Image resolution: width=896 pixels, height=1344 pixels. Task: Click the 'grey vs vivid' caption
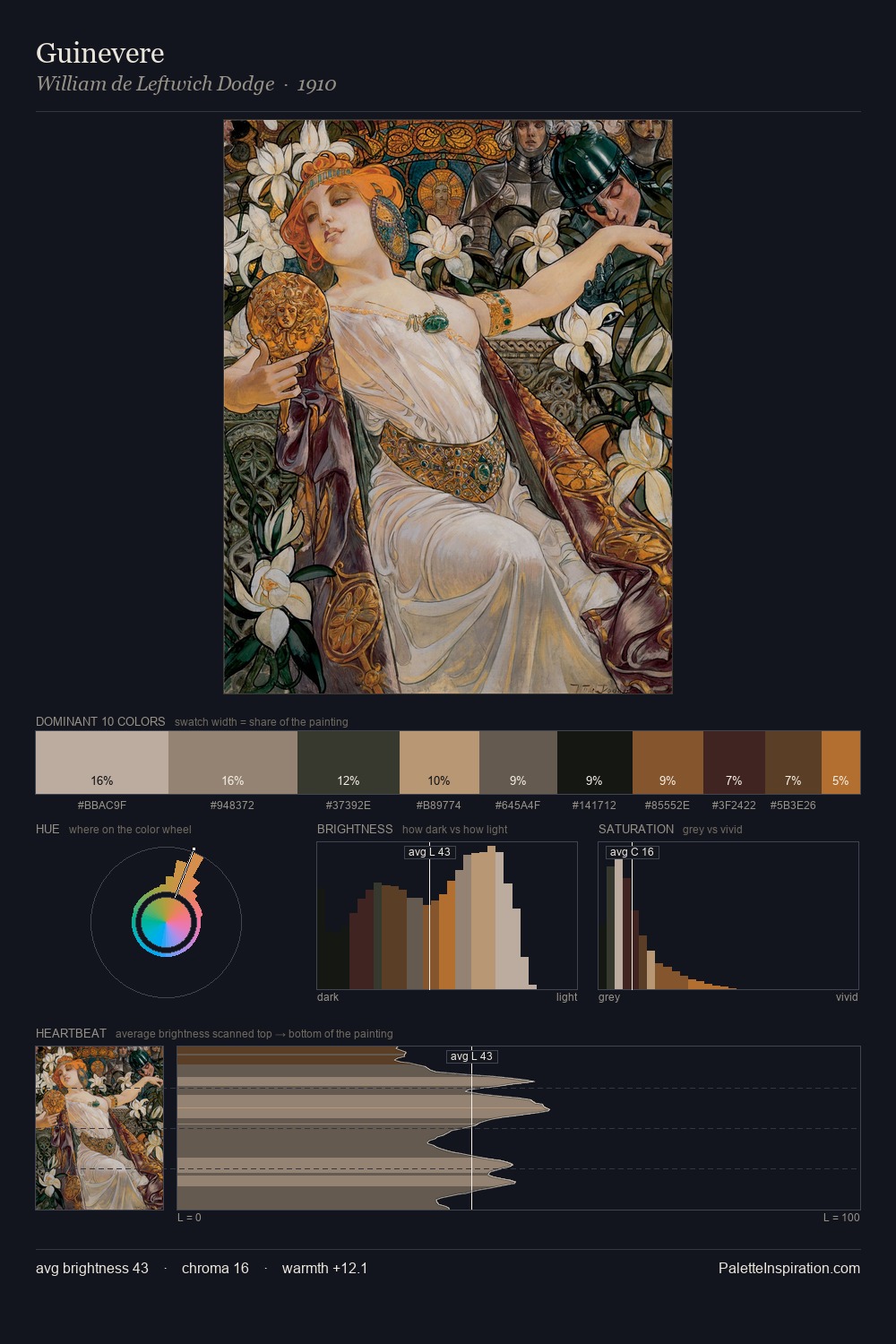pos(712,830)
